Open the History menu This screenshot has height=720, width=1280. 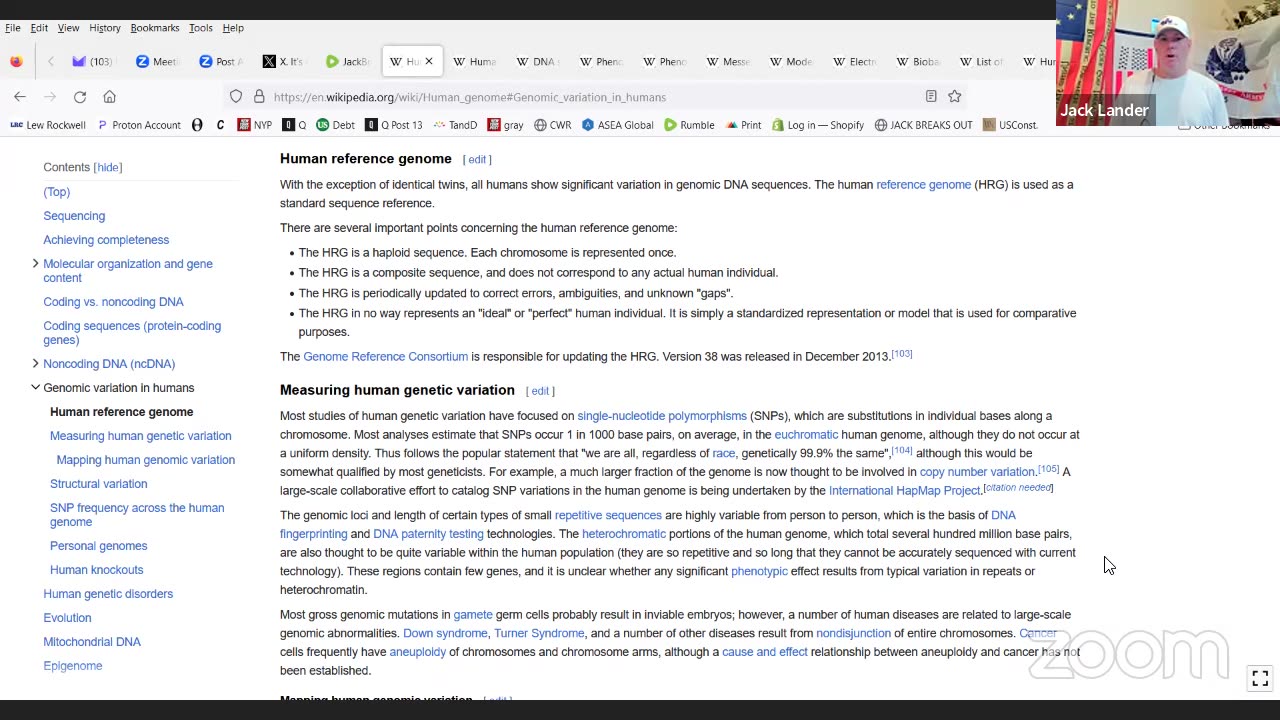point(105,28)
